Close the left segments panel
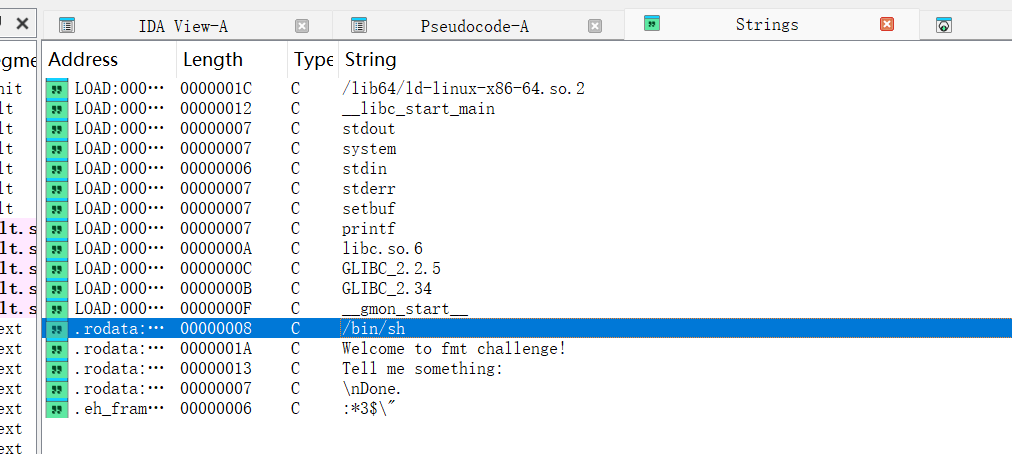Image resolution: width=1012 pixels, height=454 pixels. point(22,24)
